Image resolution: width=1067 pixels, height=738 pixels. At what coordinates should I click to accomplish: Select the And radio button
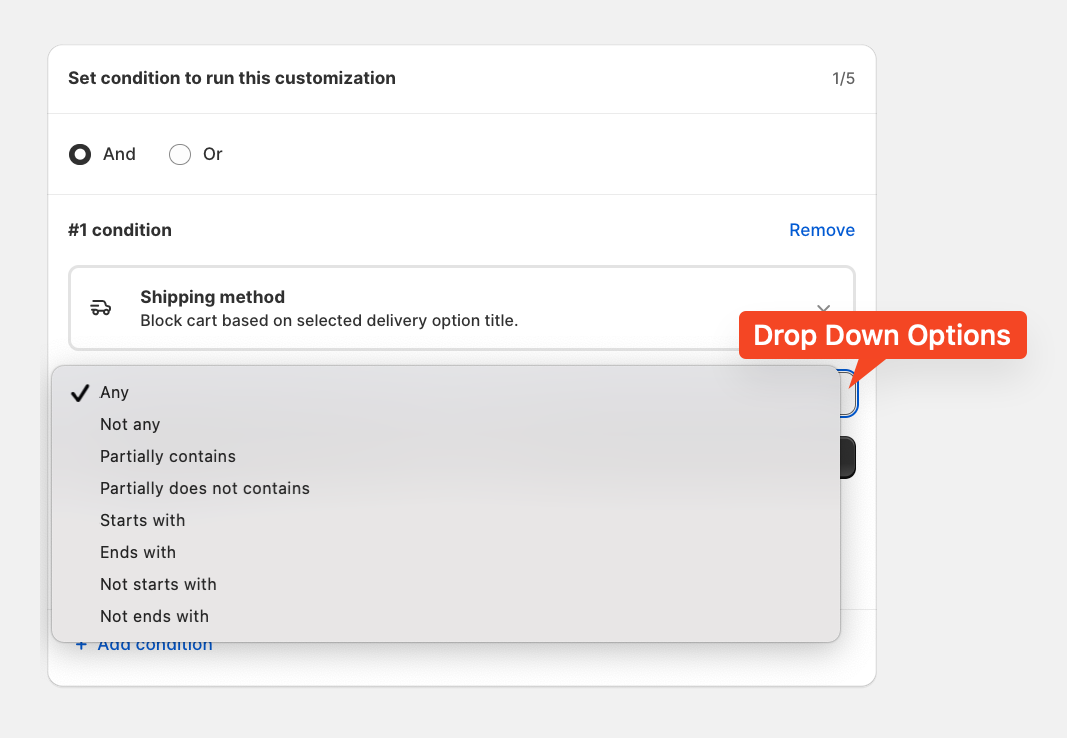pyautogui.click(x=80, y=154)
